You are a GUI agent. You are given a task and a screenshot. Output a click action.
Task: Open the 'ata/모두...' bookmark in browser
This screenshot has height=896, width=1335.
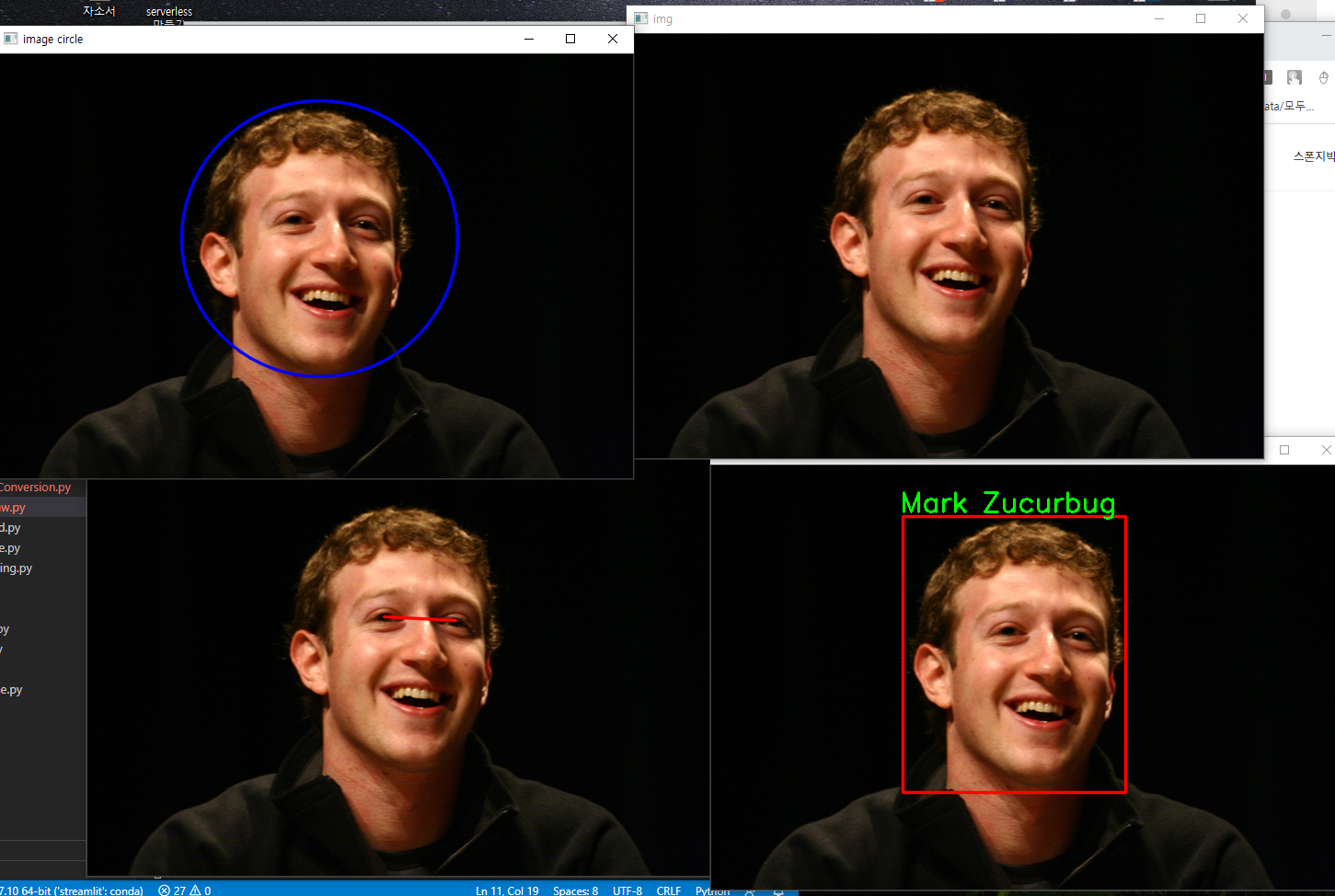(x=1289, y=107)
